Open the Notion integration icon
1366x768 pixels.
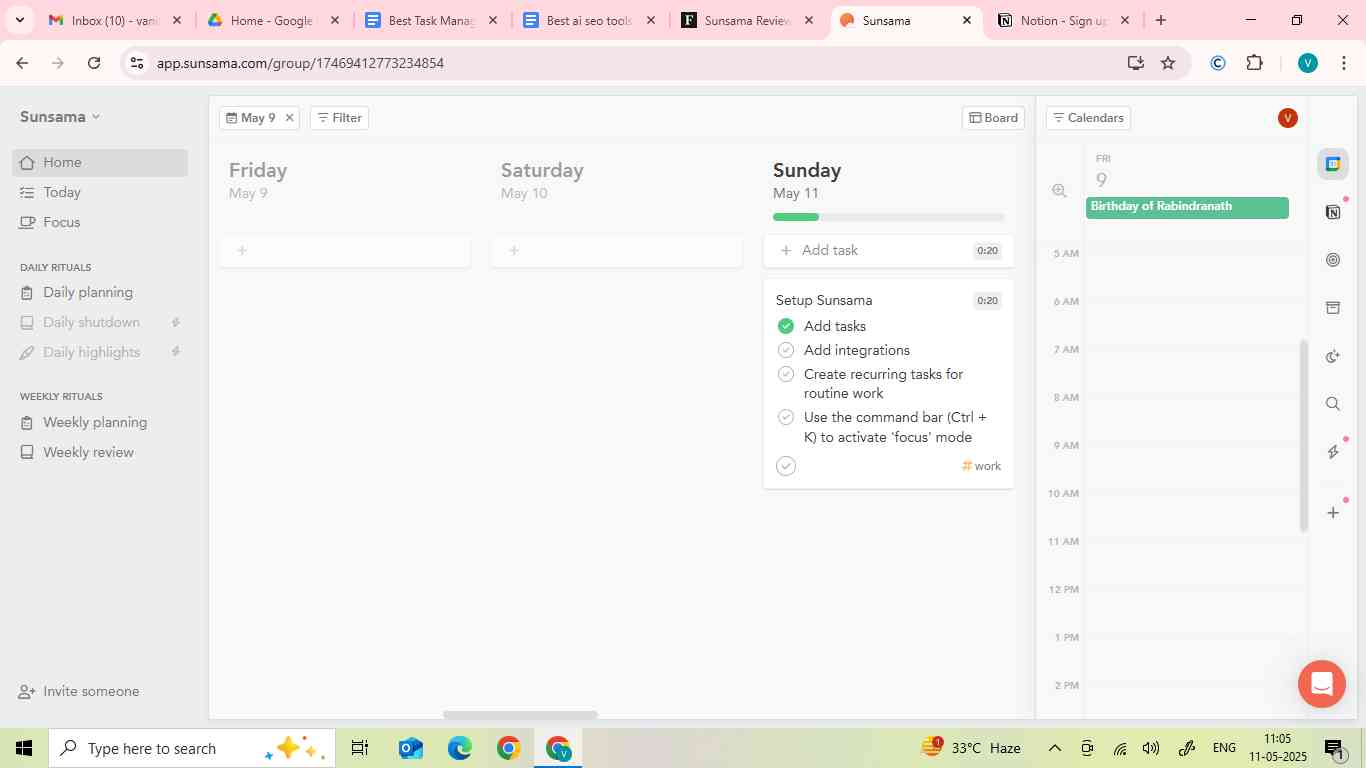tap(1332, 212)
